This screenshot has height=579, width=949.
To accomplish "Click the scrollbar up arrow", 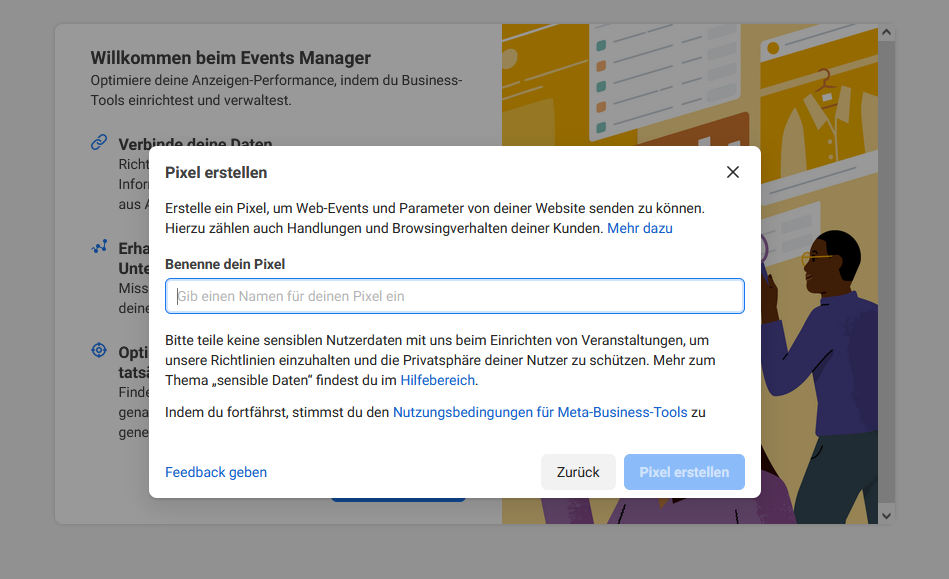I will coord(887,32).
